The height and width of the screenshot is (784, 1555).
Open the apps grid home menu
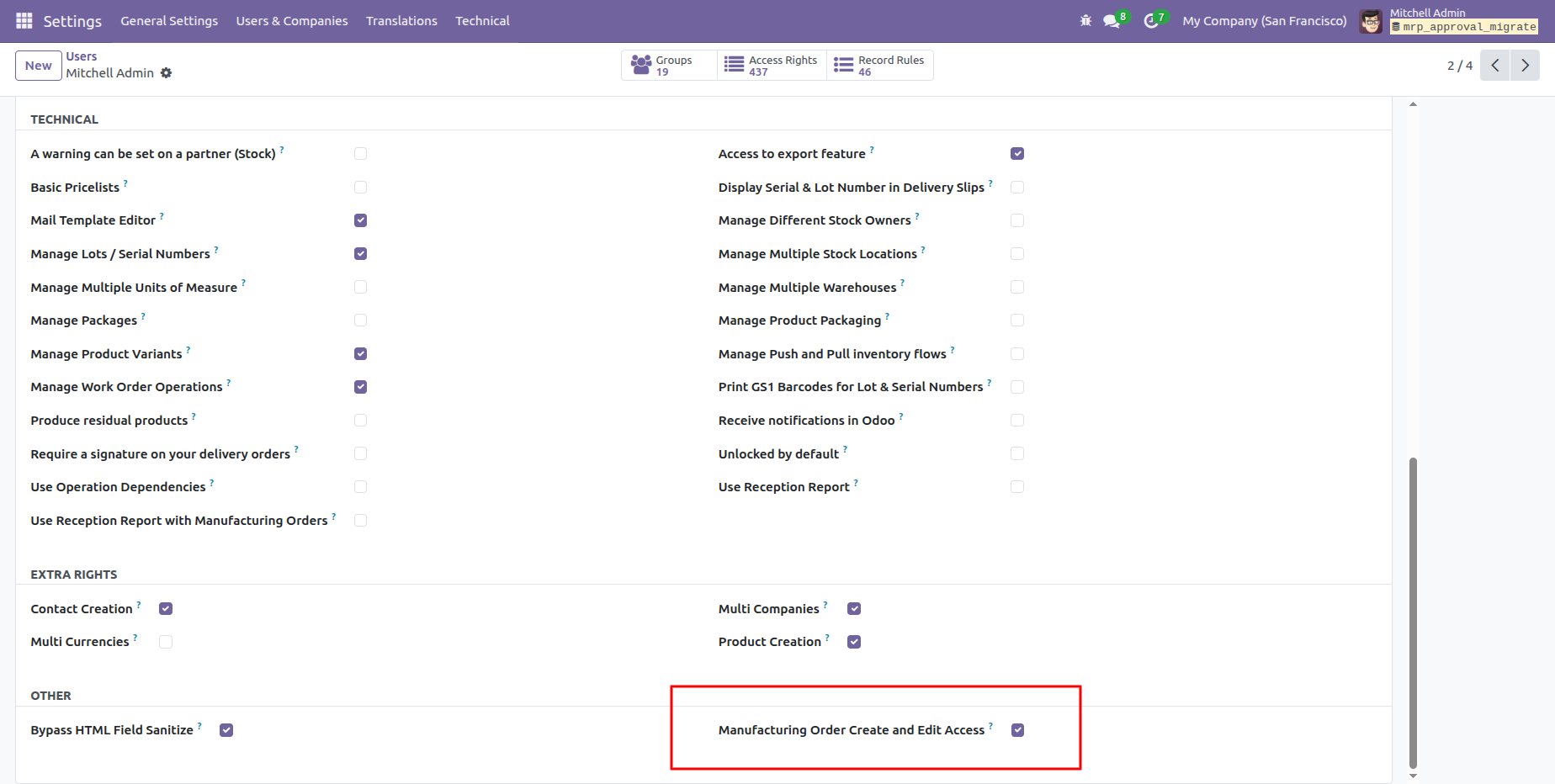point(24,21)
